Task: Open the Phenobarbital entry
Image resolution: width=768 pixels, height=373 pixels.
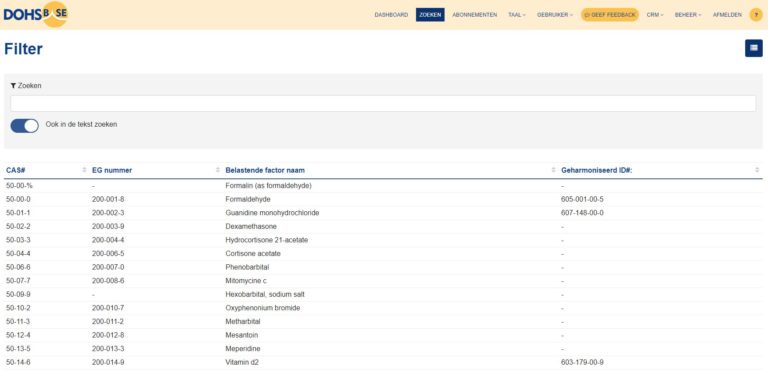Action: coord(247,267)
